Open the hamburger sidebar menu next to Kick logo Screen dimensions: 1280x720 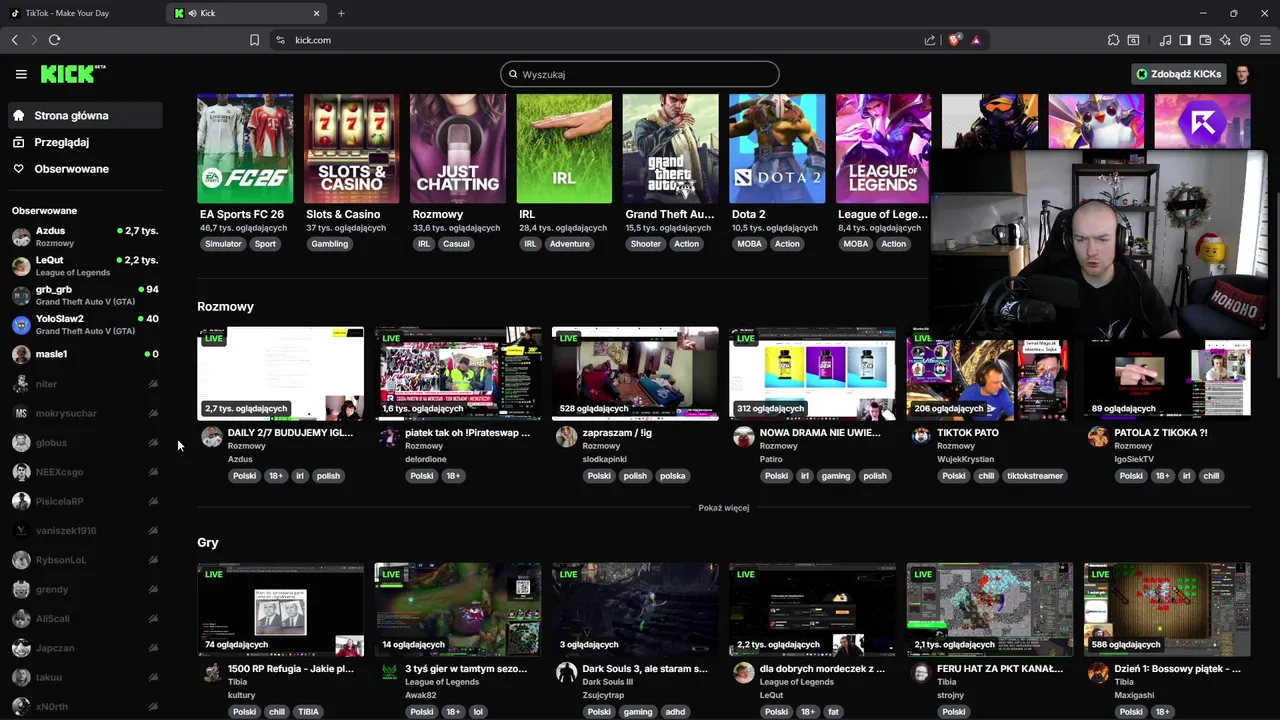(x=21, y=74)
